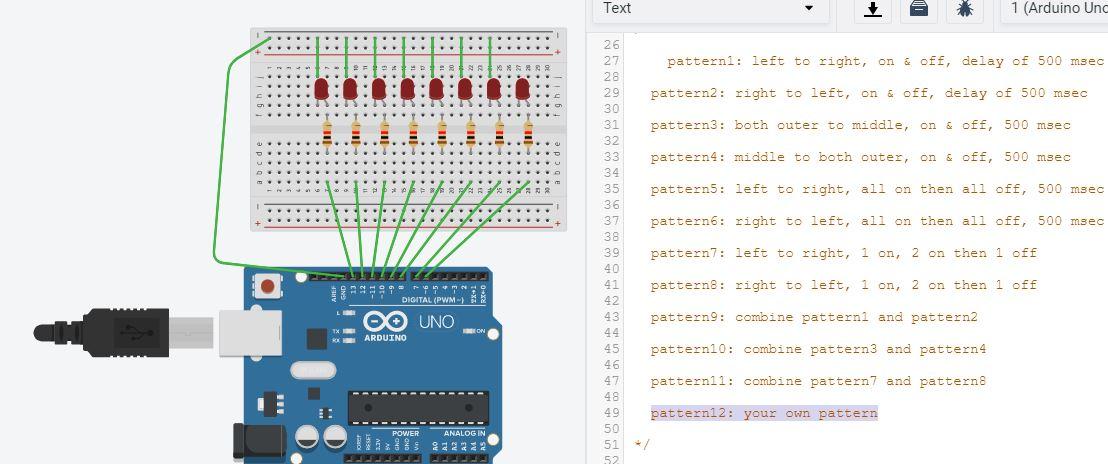Click the closing comment marker on line 51
Viewport: 1108px width, 464px height.
pos(642,445)
